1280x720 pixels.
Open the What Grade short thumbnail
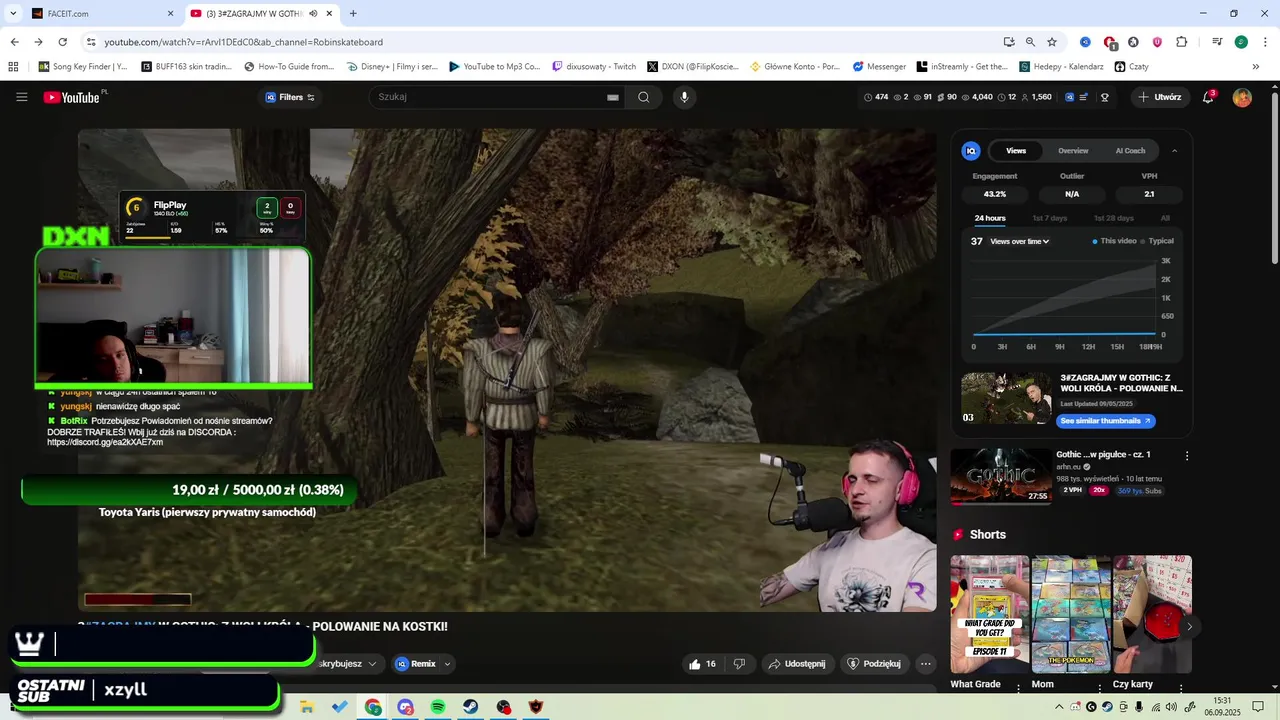tap(989, 614)
